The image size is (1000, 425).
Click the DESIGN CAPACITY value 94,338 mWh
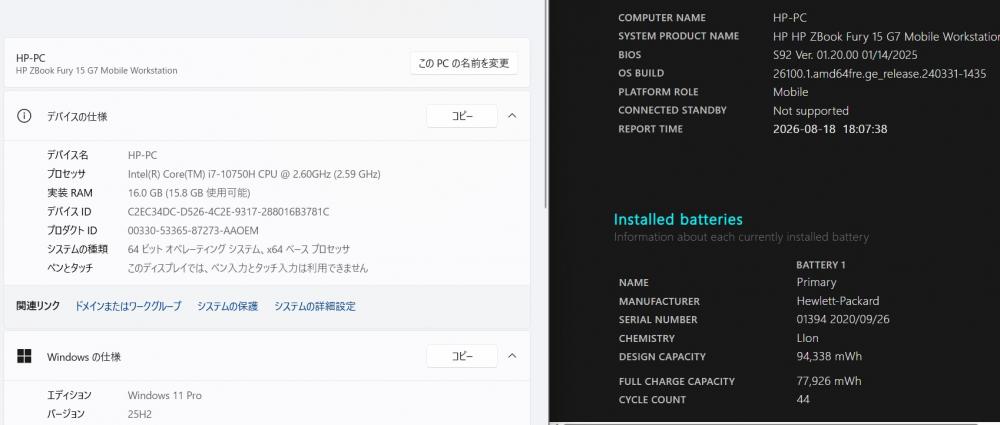[x=829, y=356]
